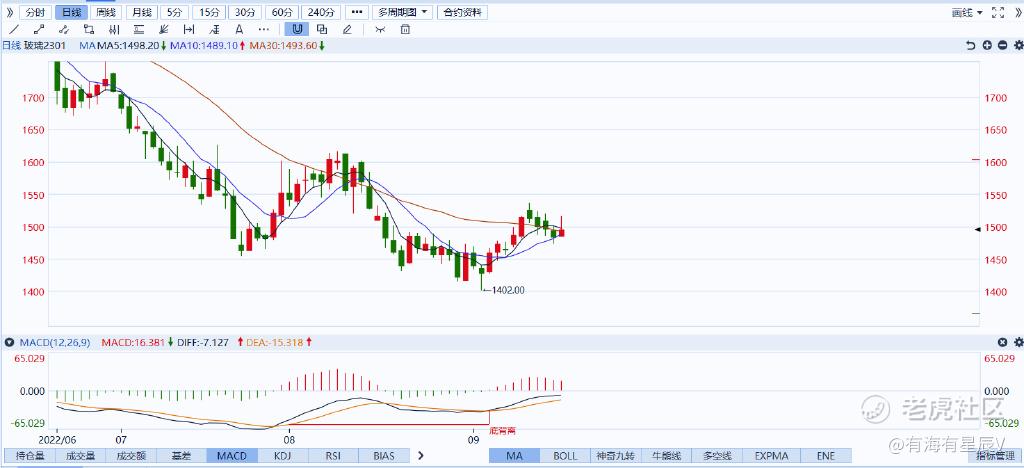Switch sub-indicator to RSI
This screenshot has height=468, width=1024.
[334, 456]
